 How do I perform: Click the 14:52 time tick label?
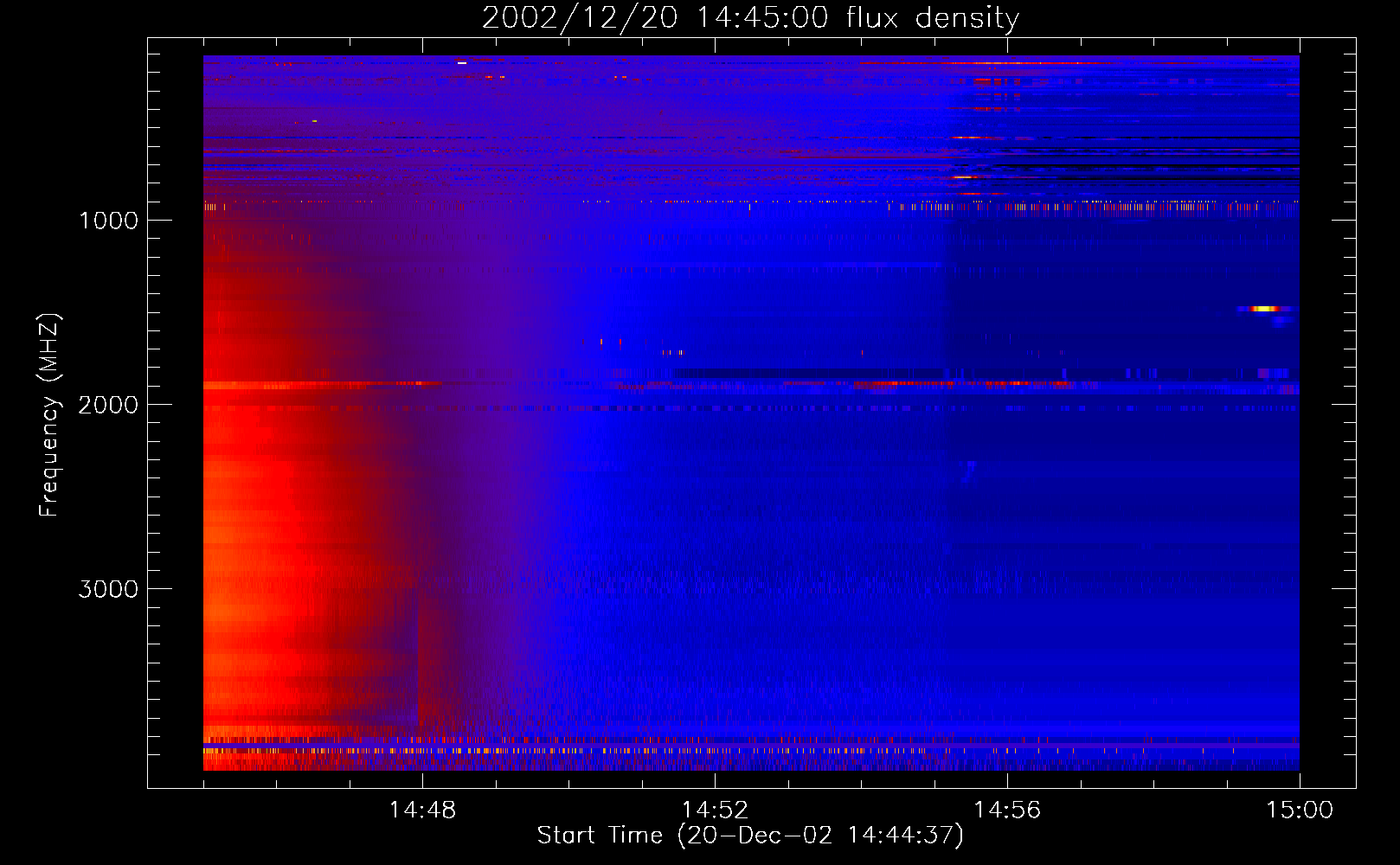(715, 811)
